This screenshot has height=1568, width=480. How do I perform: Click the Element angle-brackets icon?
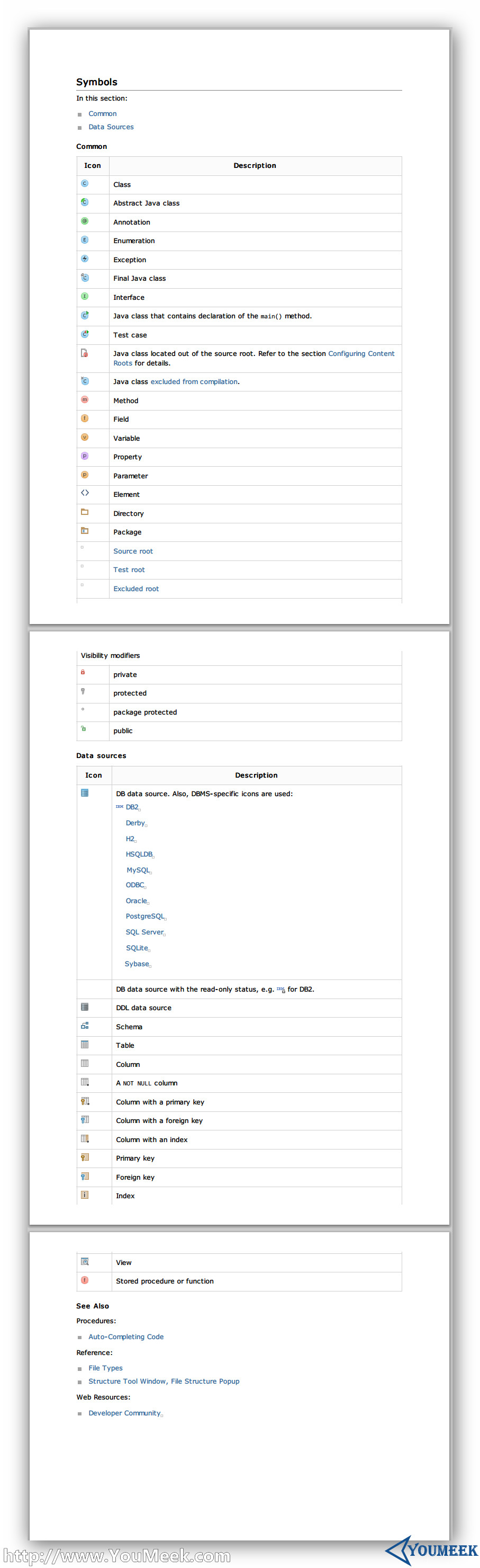85,493
